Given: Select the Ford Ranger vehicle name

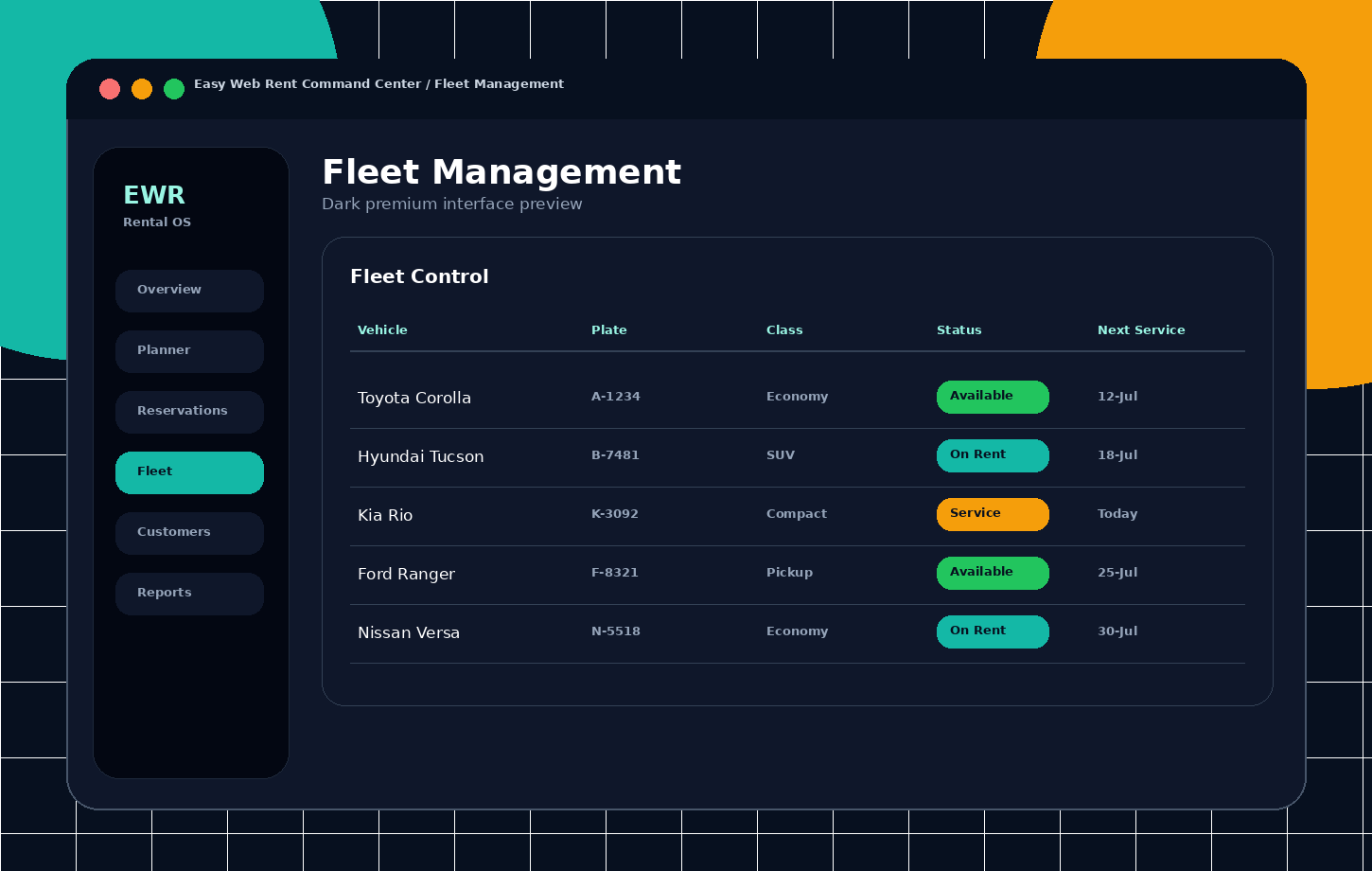Looking at the screenshot, I should point(407,575).
